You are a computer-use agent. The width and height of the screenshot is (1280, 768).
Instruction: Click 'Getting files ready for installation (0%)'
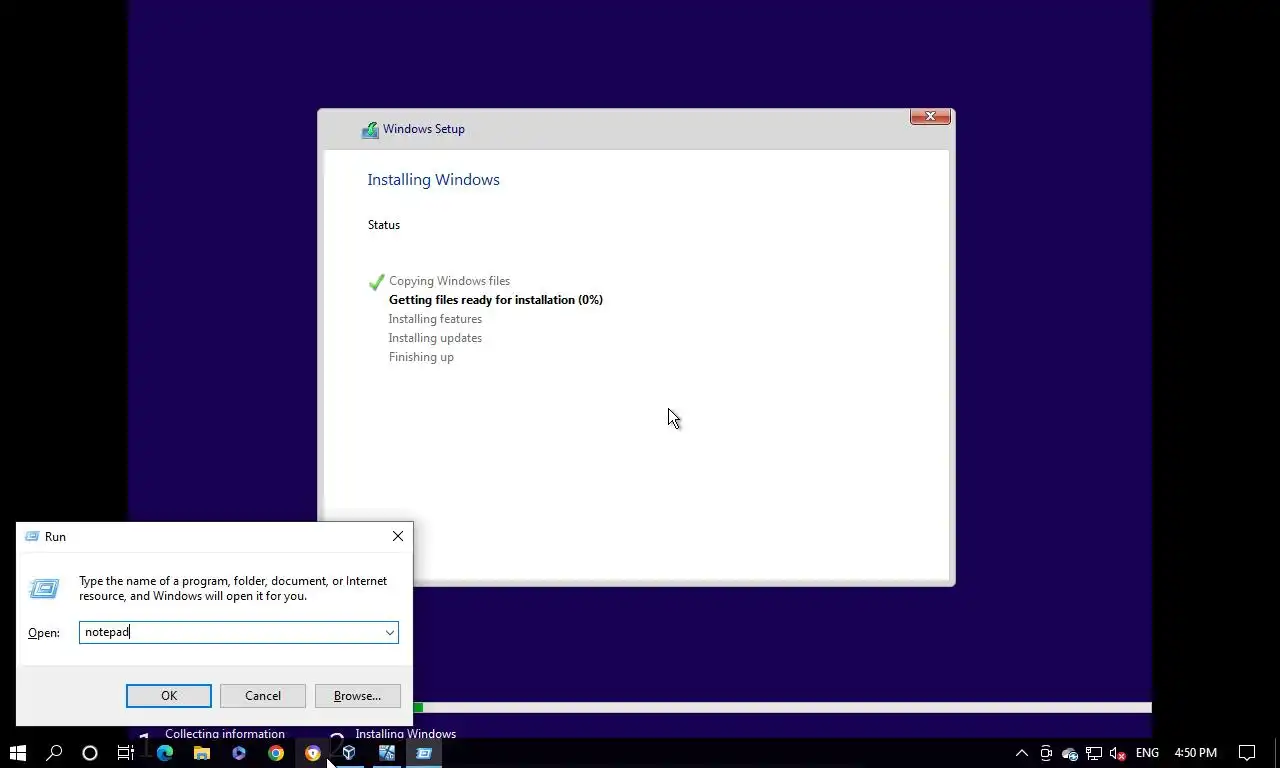coord(496,300)
